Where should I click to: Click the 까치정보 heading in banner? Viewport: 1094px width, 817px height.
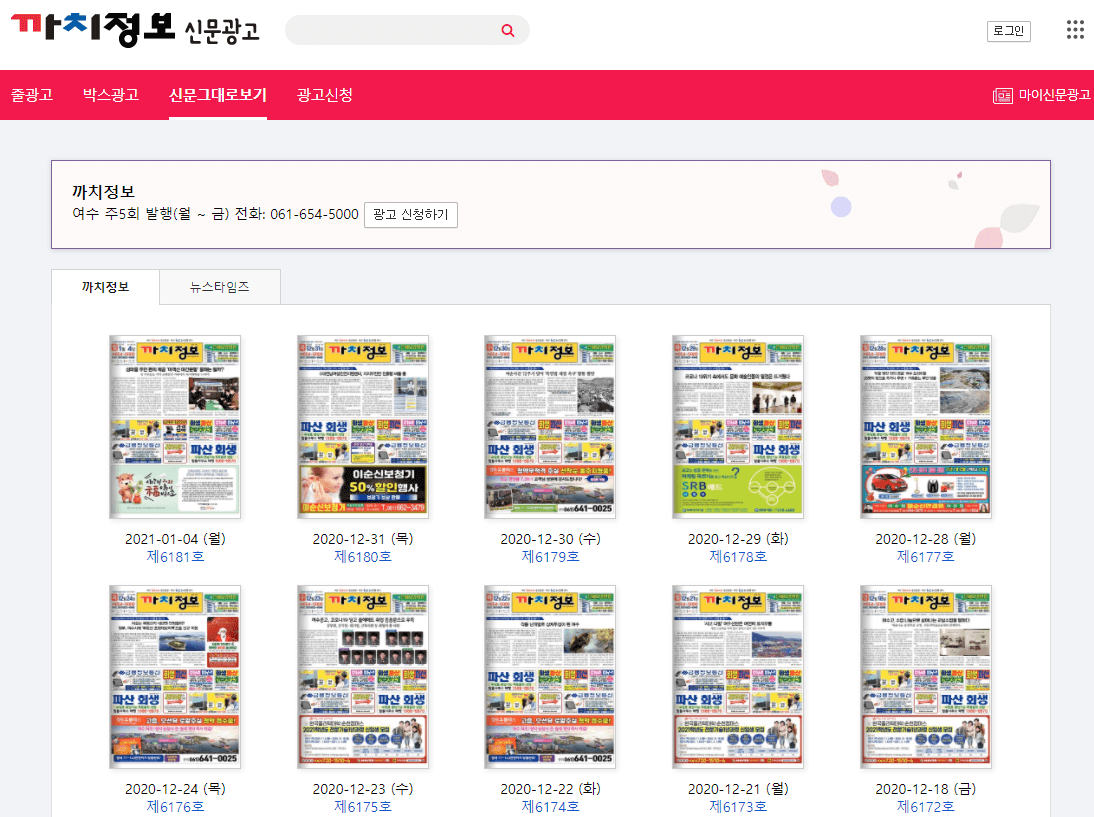point(103,192)
